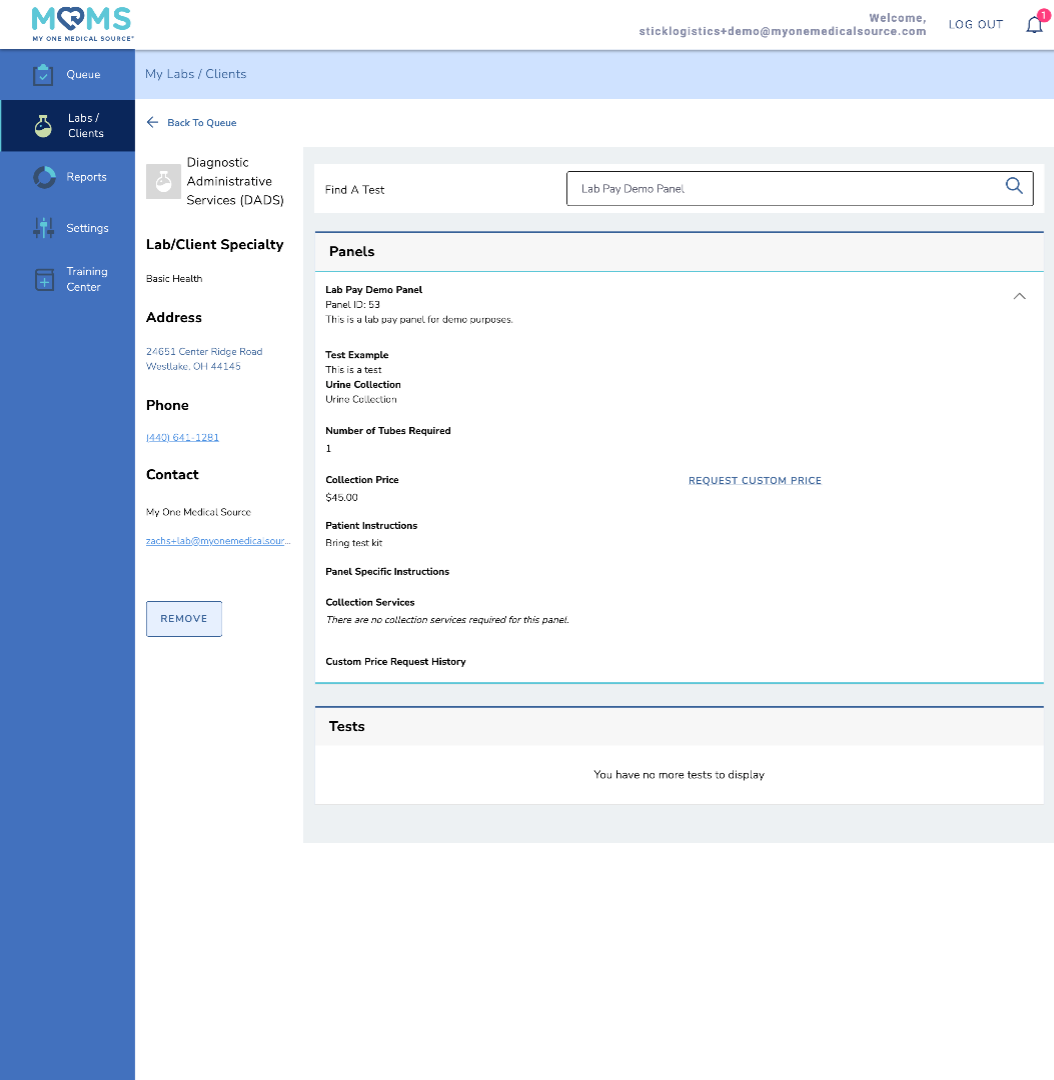Open the Training Center menu item

(87, 280)
